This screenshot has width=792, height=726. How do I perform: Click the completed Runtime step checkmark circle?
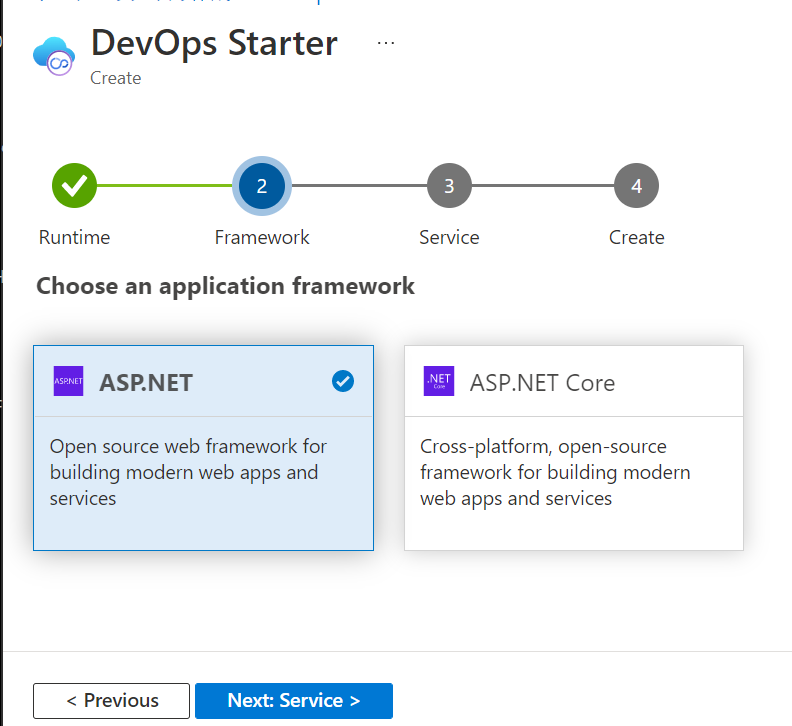(x=74, y=185)
